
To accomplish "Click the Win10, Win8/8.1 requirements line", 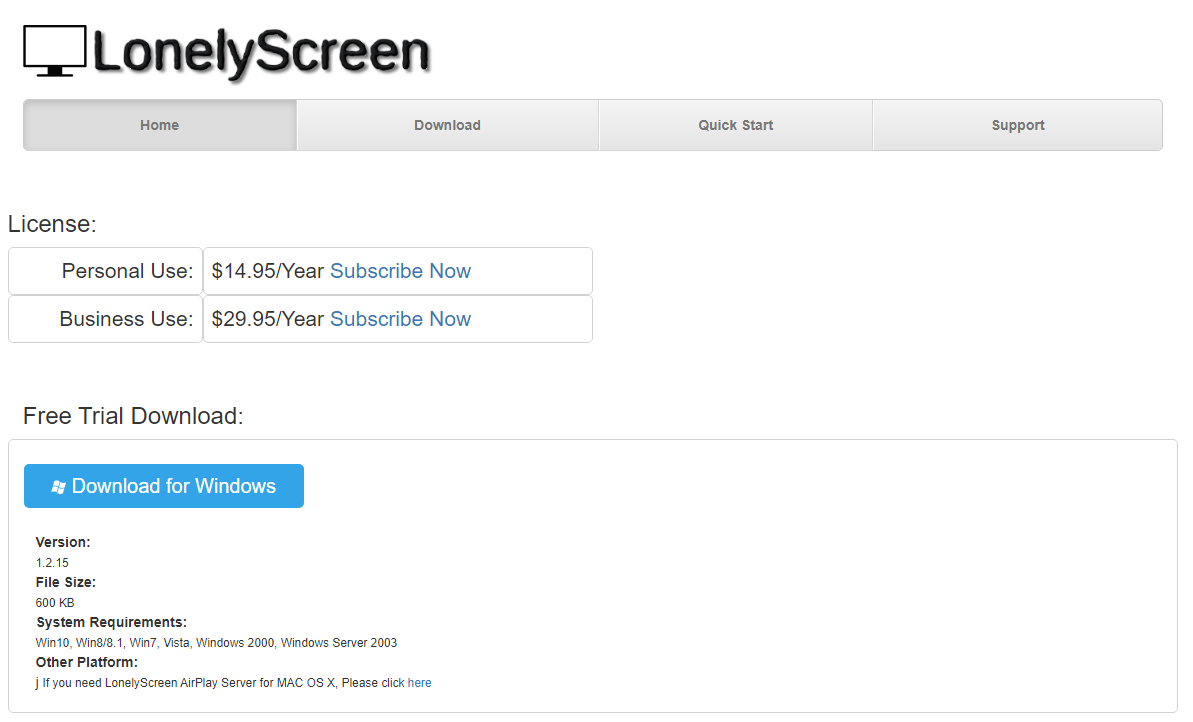I will (x=216, y=643).
